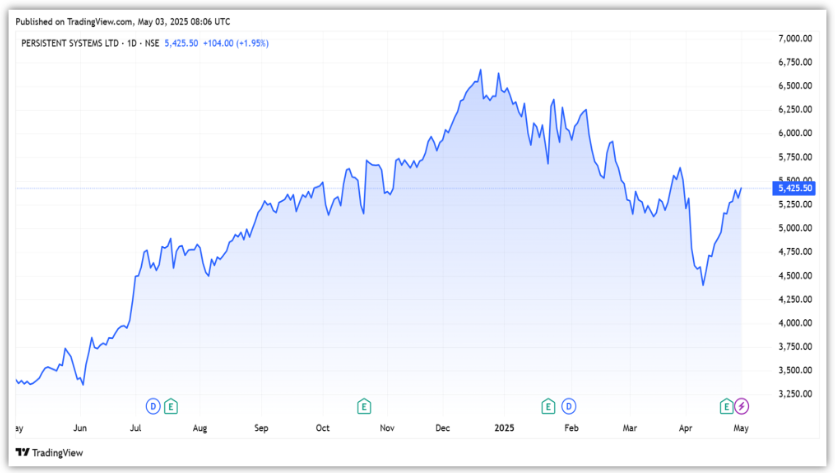Click the July dividend D marker

click(153, 406)
